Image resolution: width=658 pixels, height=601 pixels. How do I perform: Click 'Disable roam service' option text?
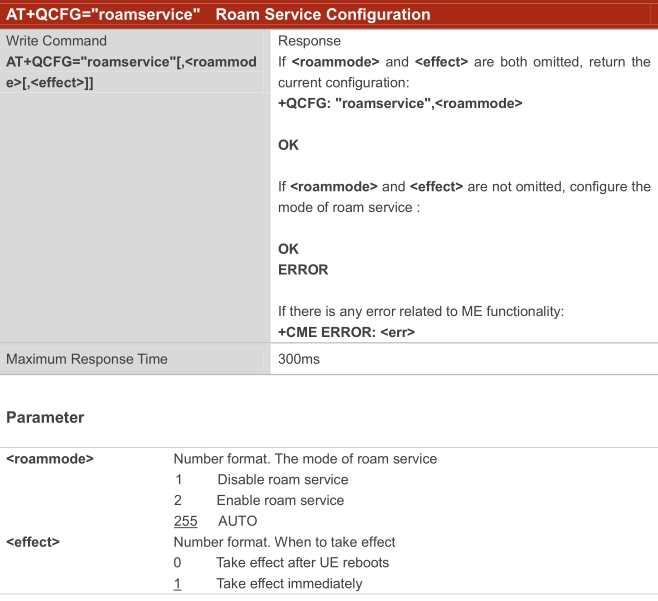283,479
